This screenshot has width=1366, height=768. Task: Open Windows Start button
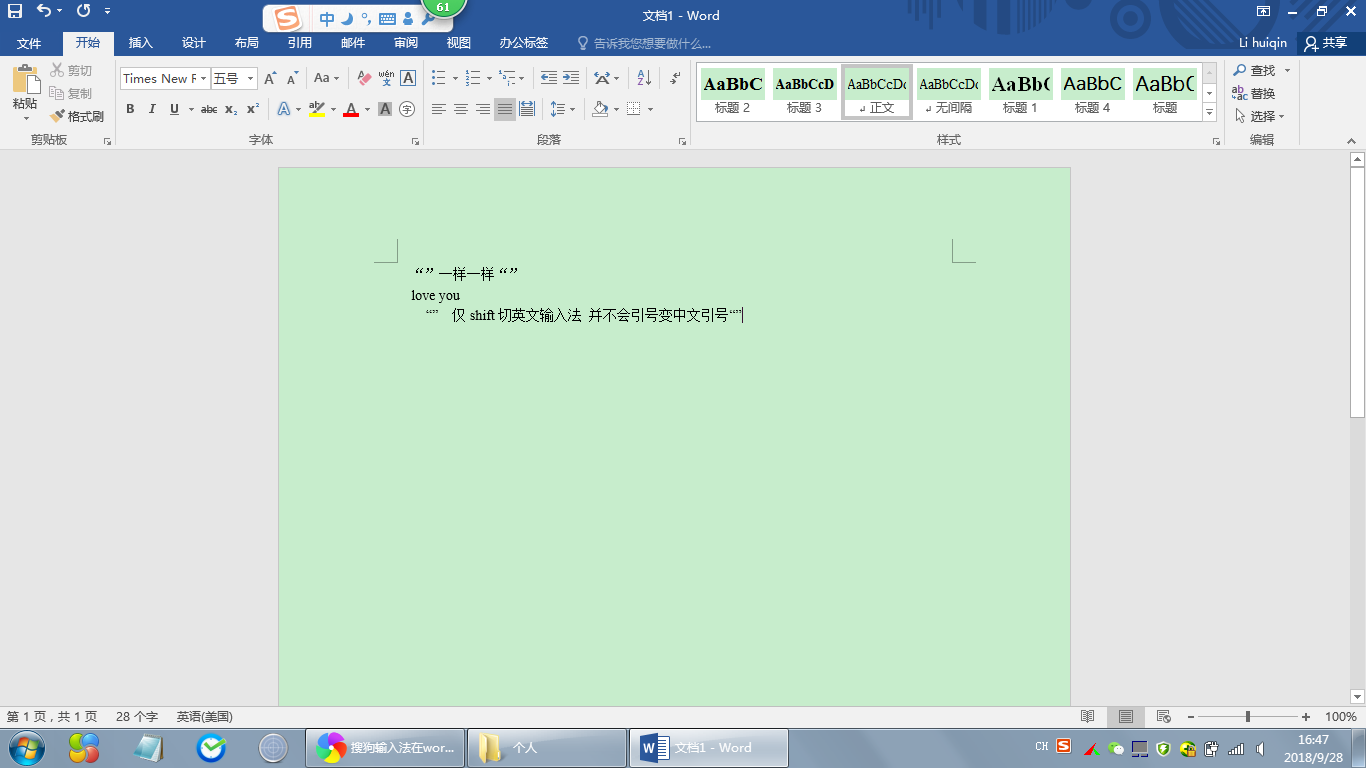click(25, 748)
